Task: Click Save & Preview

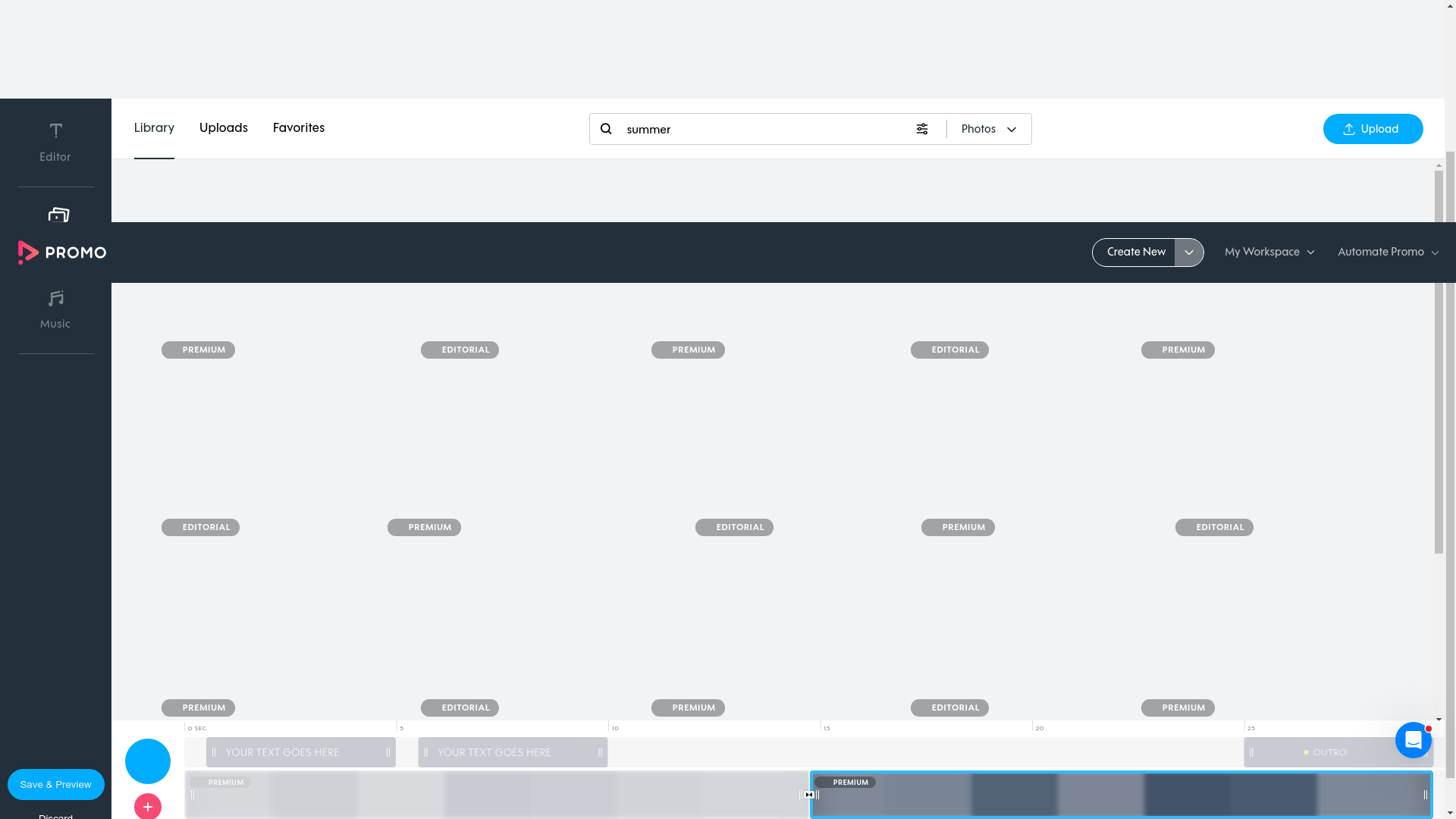Action: click(56, 785)
